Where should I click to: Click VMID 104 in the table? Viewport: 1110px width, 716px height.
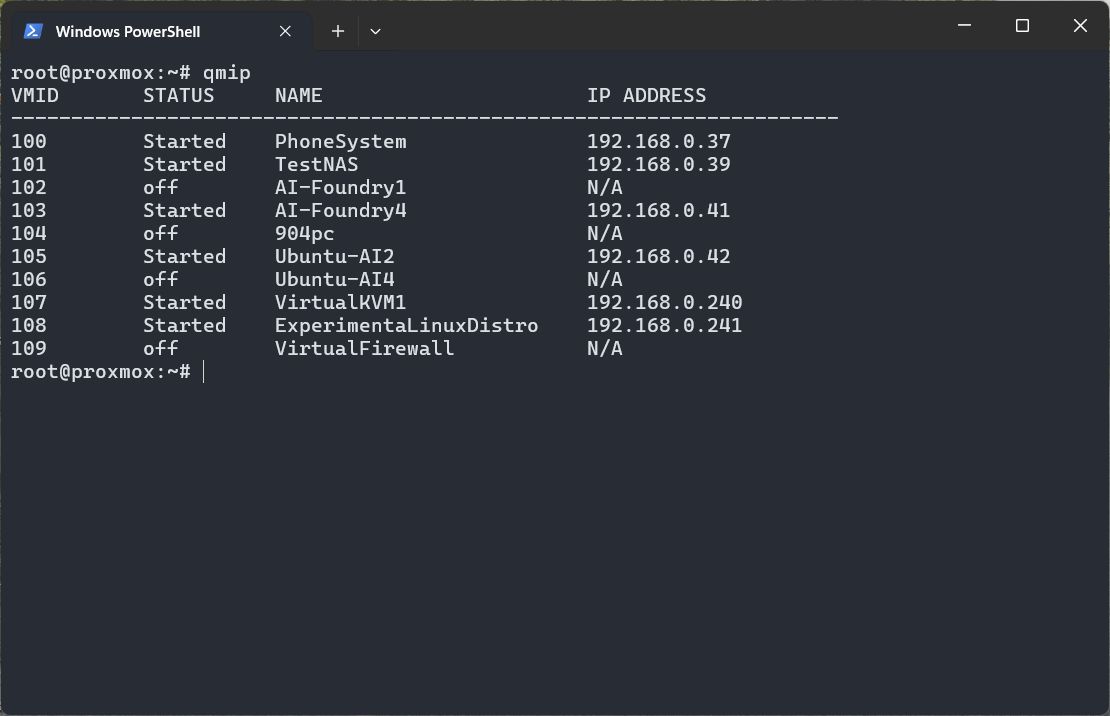[29, 234]
